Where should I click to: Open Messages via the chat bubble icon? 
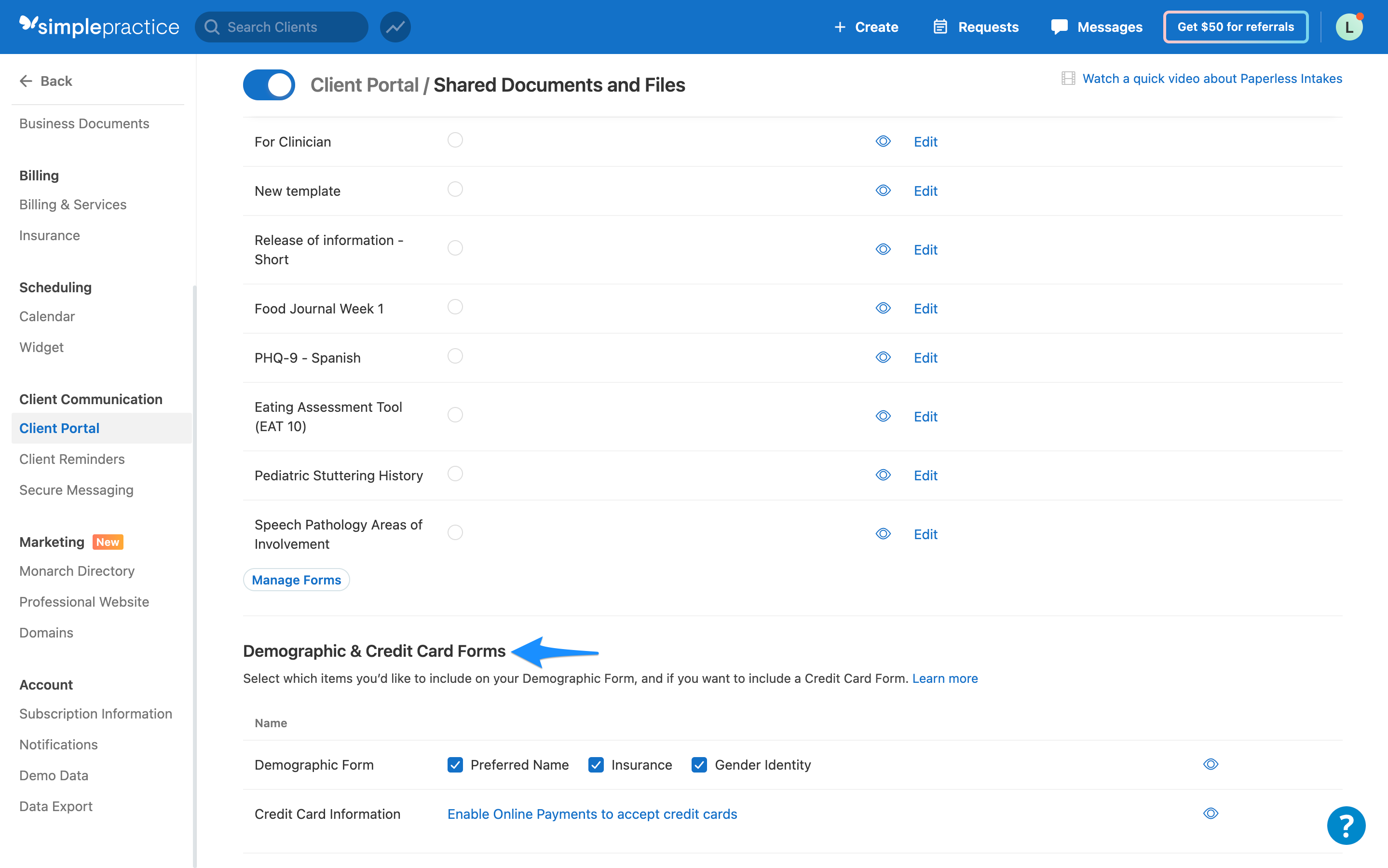pyautogui.click(x=1059, y=27)
